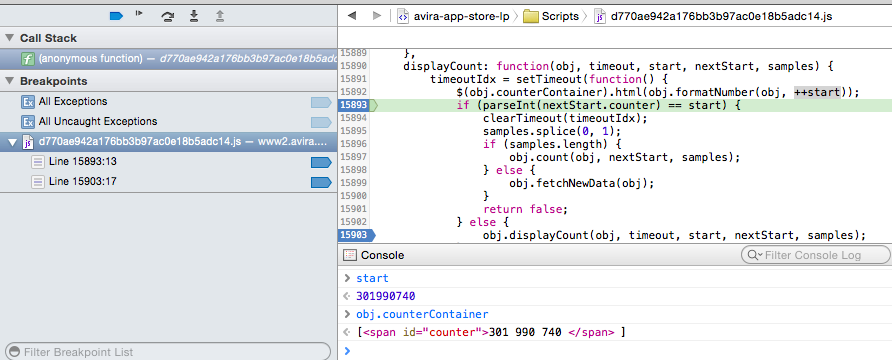The height and width of the screenshot is (360, 892).
Task: Select avira-app-store-lp in the path bar
Action: coord(460,16)
